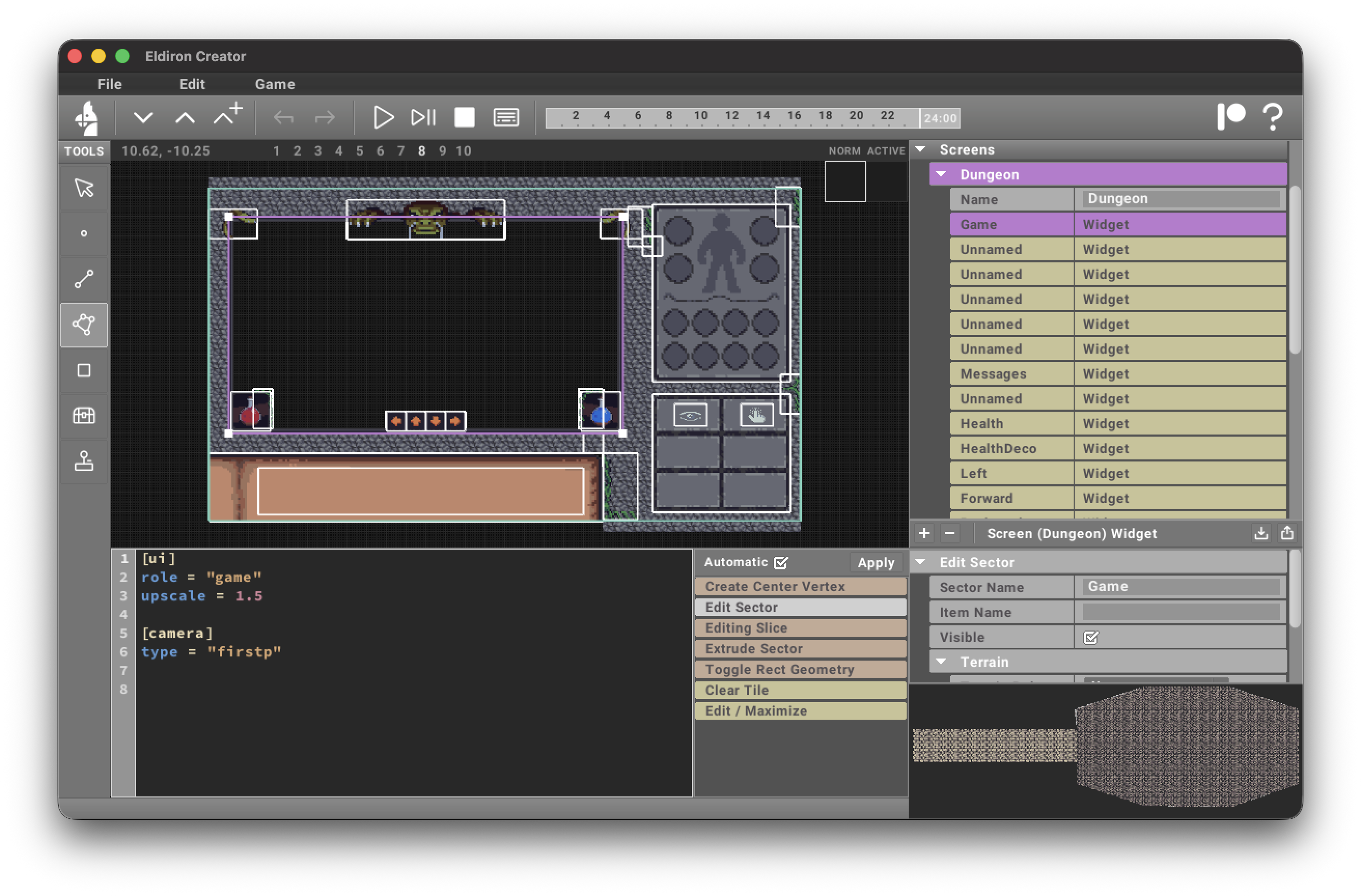
Task: Collapse the Screens panel header
Action: pos(920,149)
